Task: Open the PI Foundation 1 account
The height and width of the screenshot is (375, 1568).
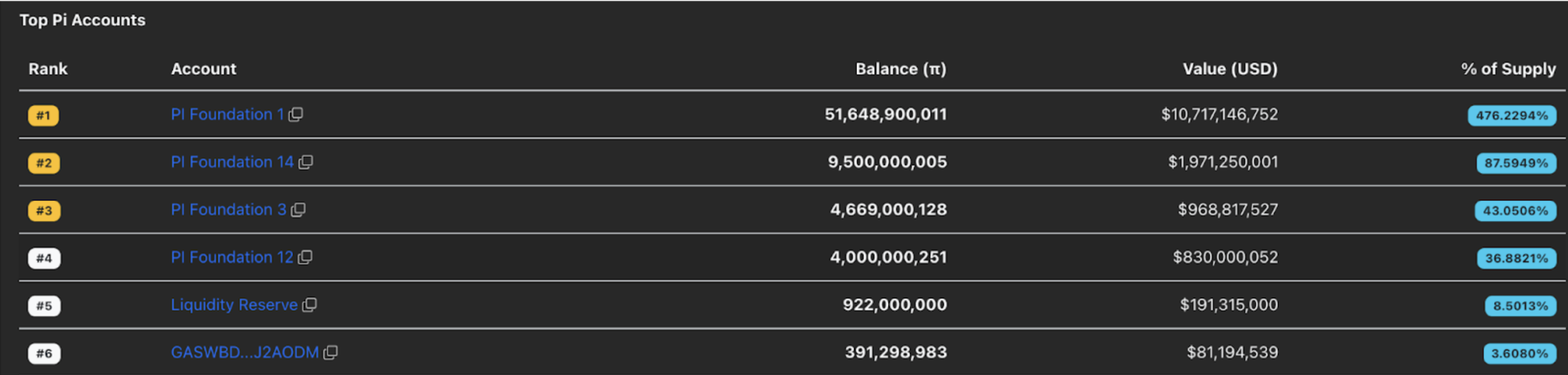Action: (228, 114)
